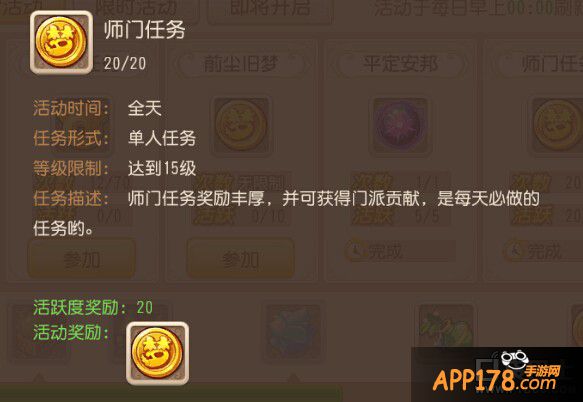Tap the gold coin icon next to 活动奖励
Viewport: 583px width, 402px height.
[x=157, y=353]
